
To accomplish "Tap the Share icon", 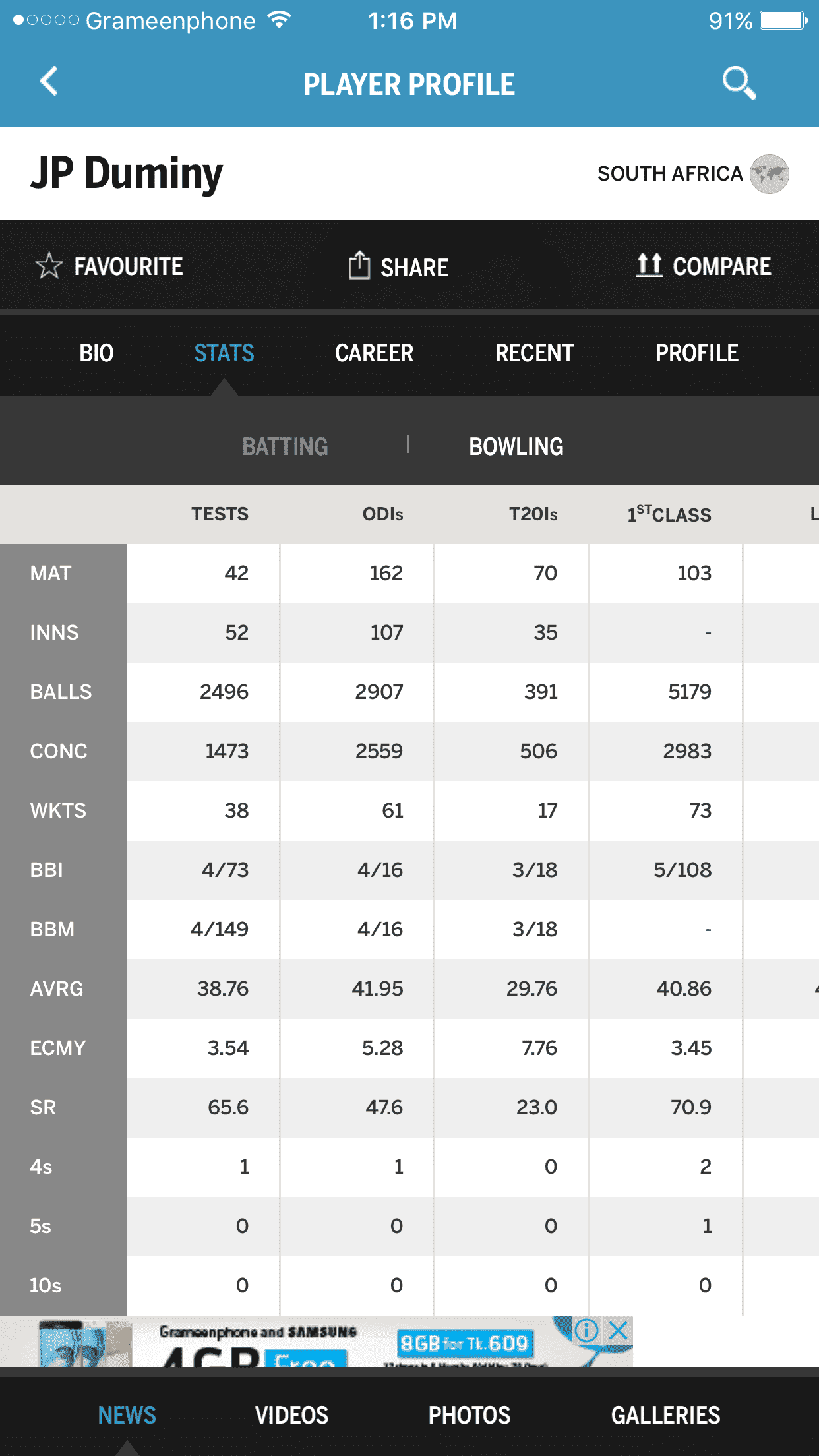I will [359, 265].
